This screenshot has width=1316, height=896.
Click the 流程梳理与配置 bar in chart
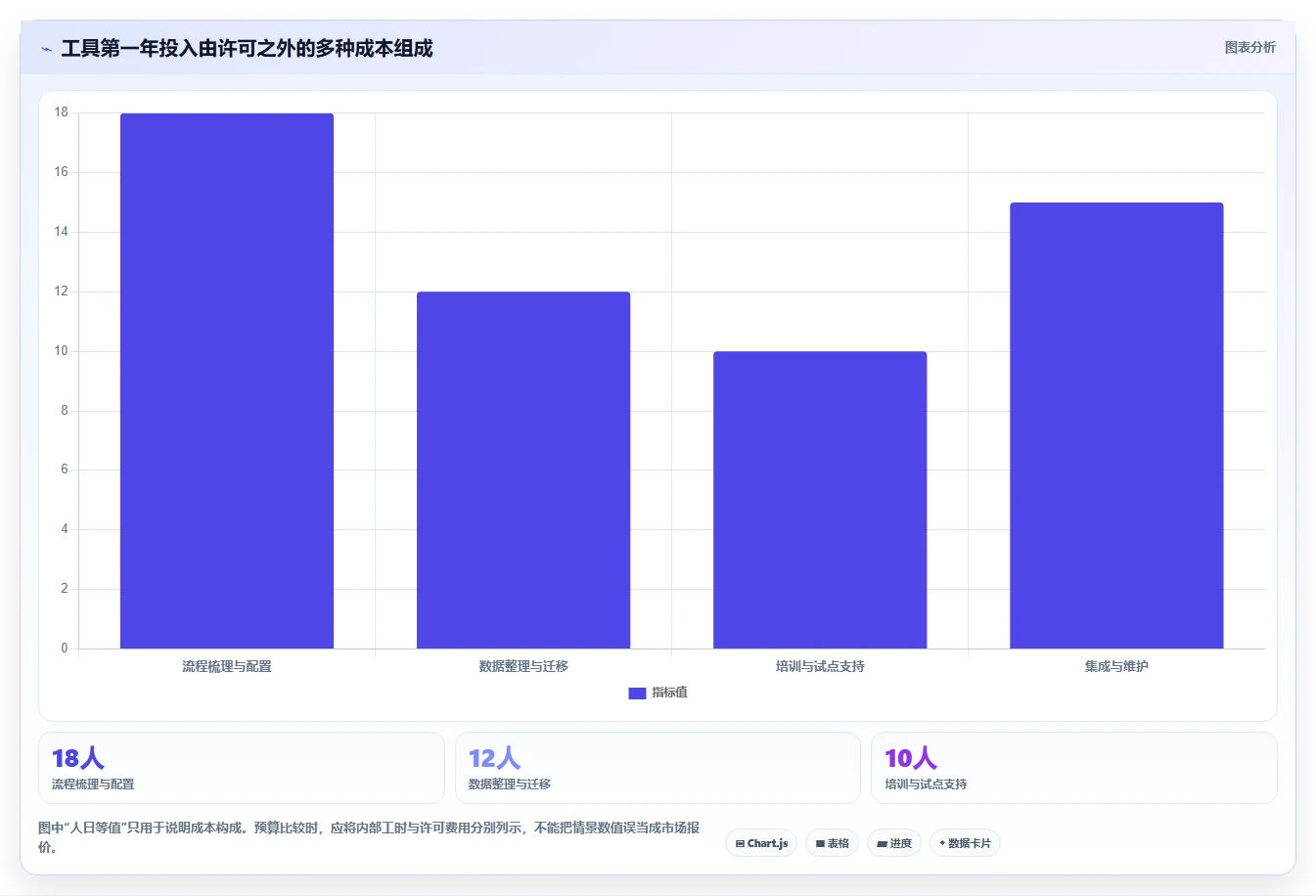point(227,381)
